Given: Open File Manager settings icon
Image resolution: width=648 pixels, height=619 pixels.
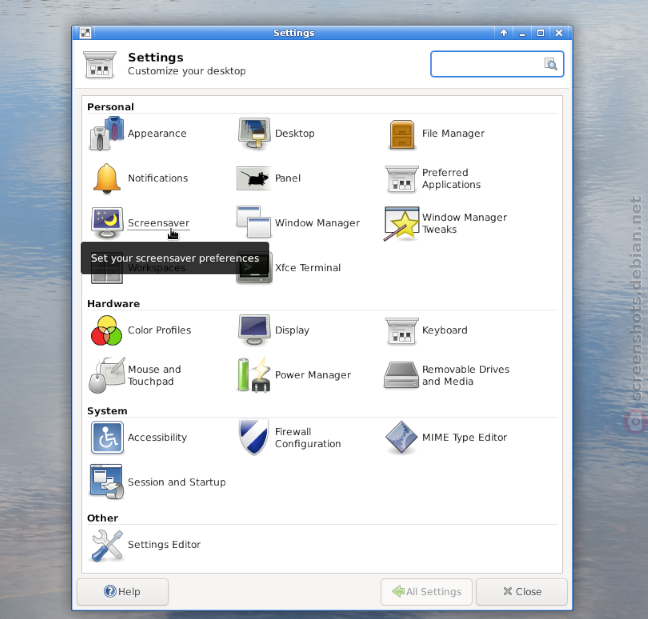Looking at the screenshot, I should click(x=402, y=134).
